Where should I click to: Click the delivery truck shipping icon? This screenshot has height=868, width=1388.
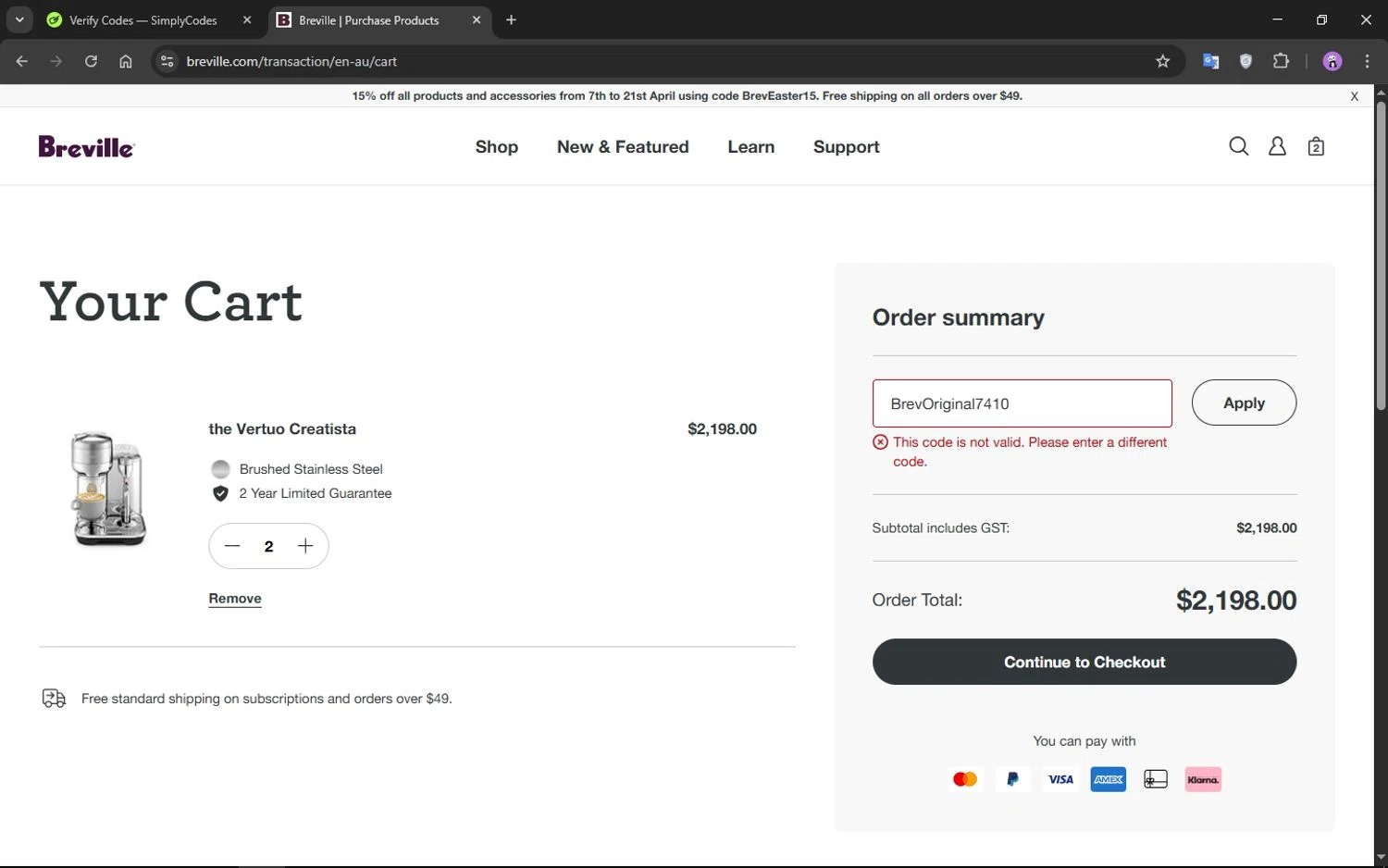[54, 699]
